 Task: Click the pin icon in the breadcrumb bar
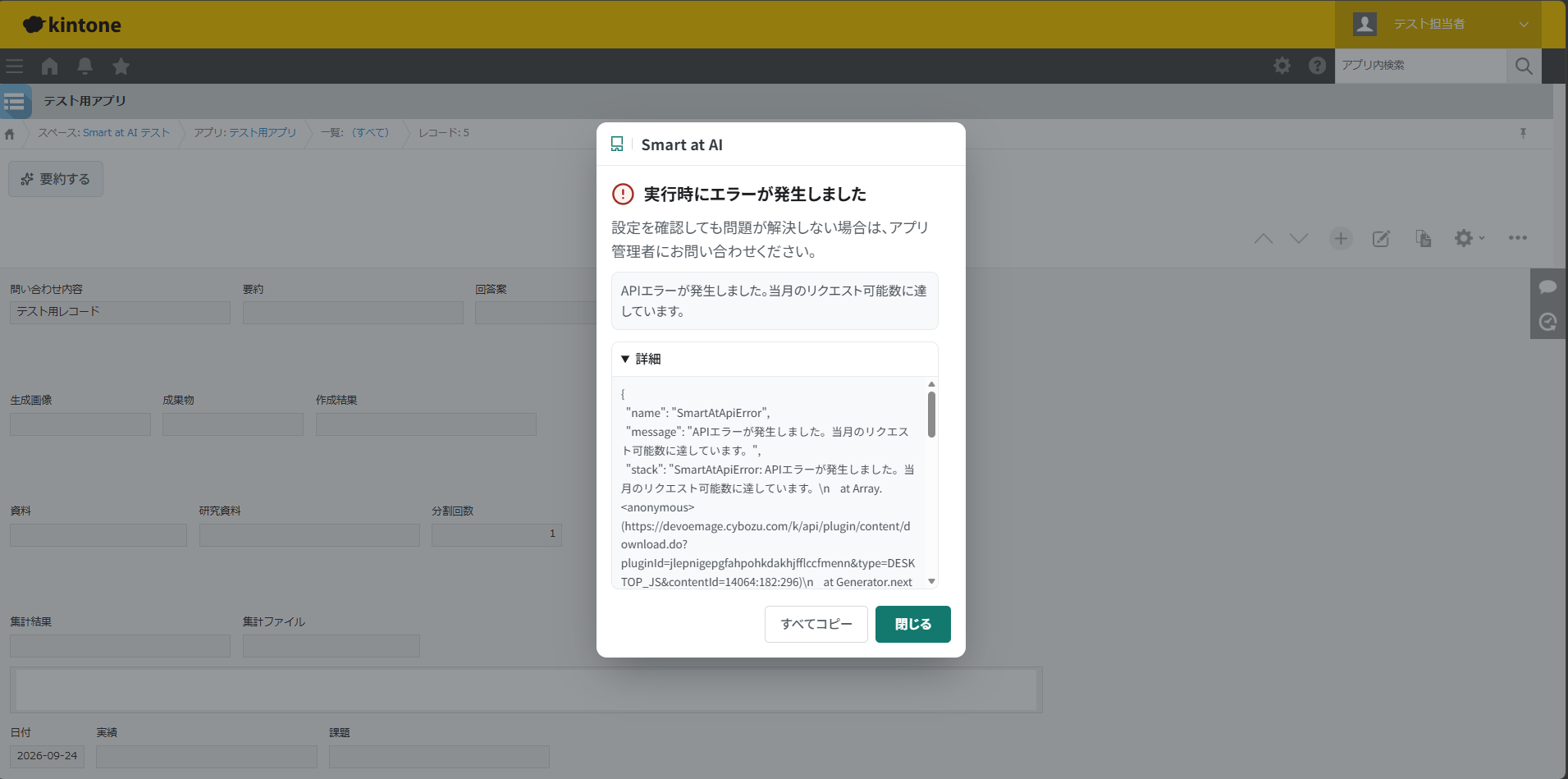(1523, 133)
